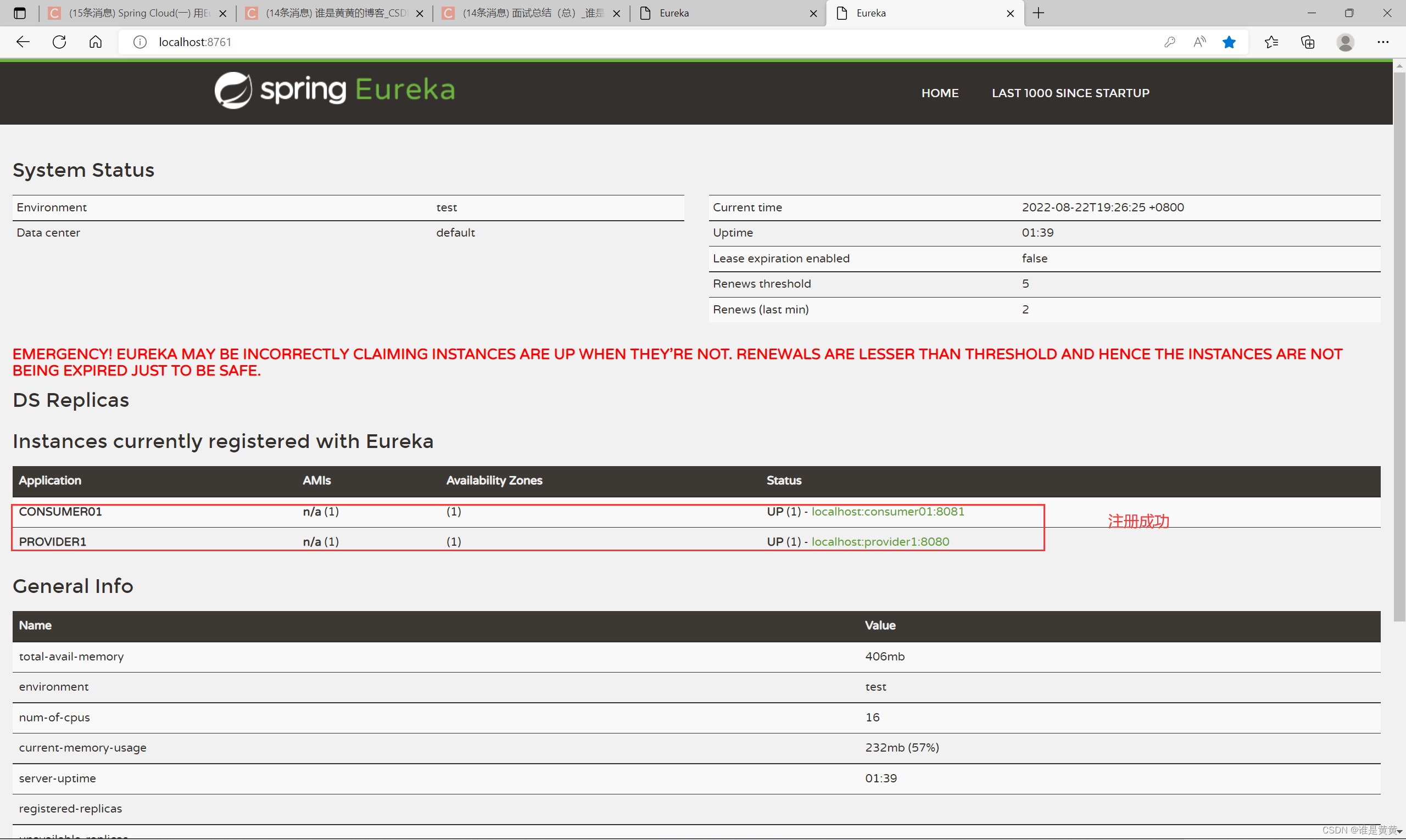Viewport: 1406px width, 840px height.
Task: Open the browser settings ellipsis menu
Action: 1383,42
